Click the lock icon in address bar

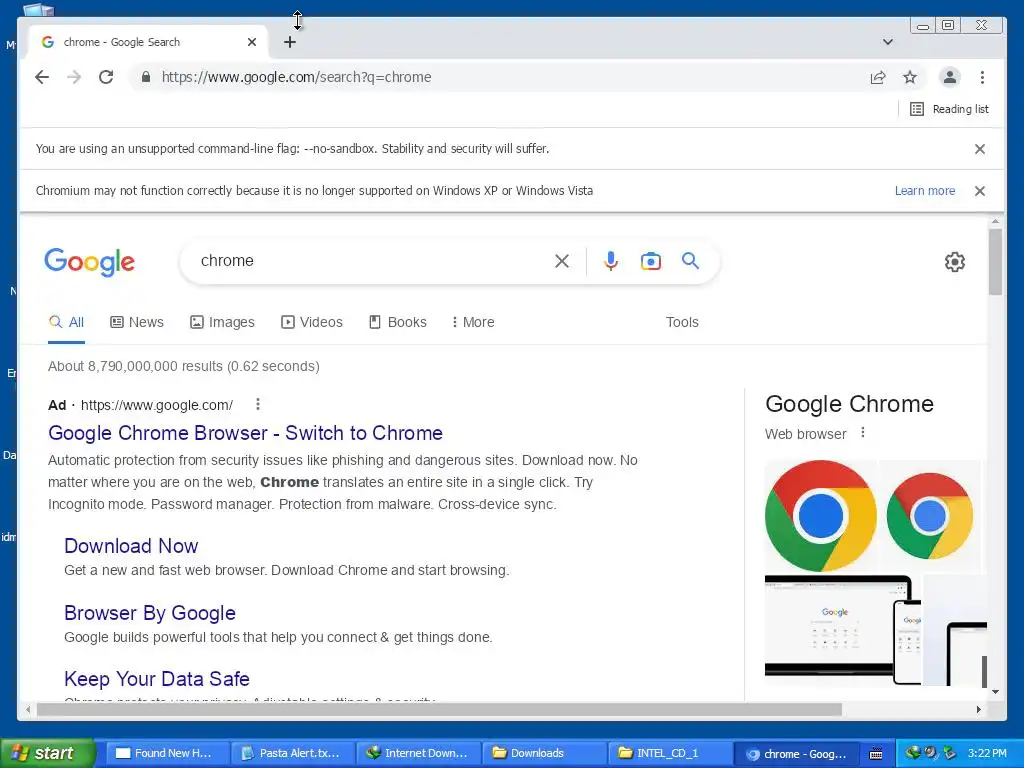[146, 77]
